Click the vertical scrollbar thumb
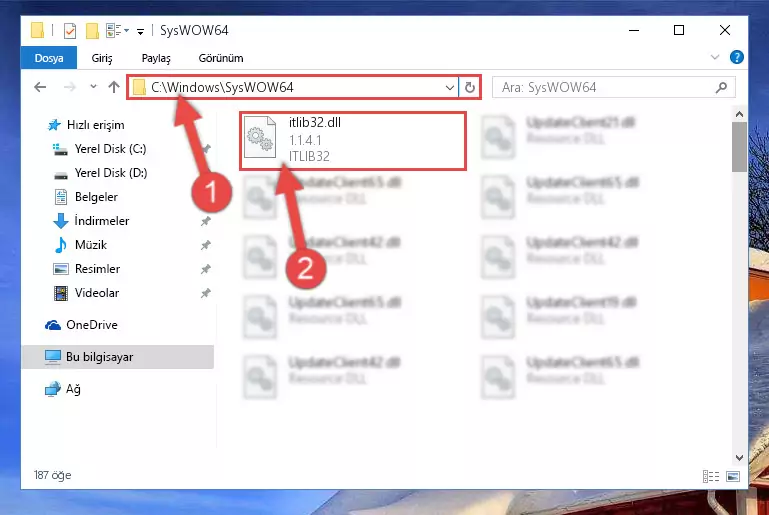Viewport: 769px width, 515px height. point(739,147)
